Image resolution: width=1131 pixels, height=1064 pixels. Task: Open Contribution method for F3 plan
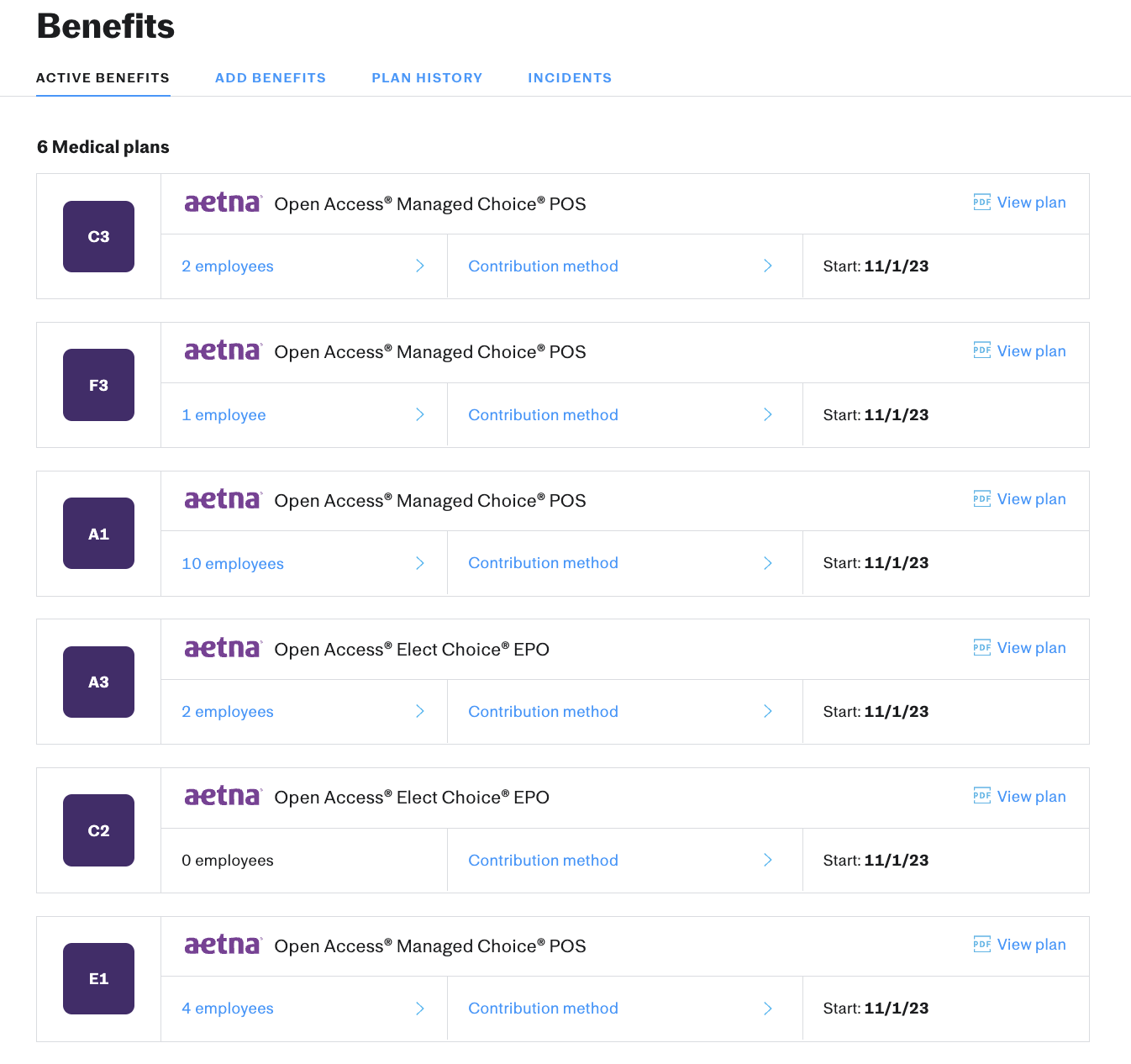point(543,415)
